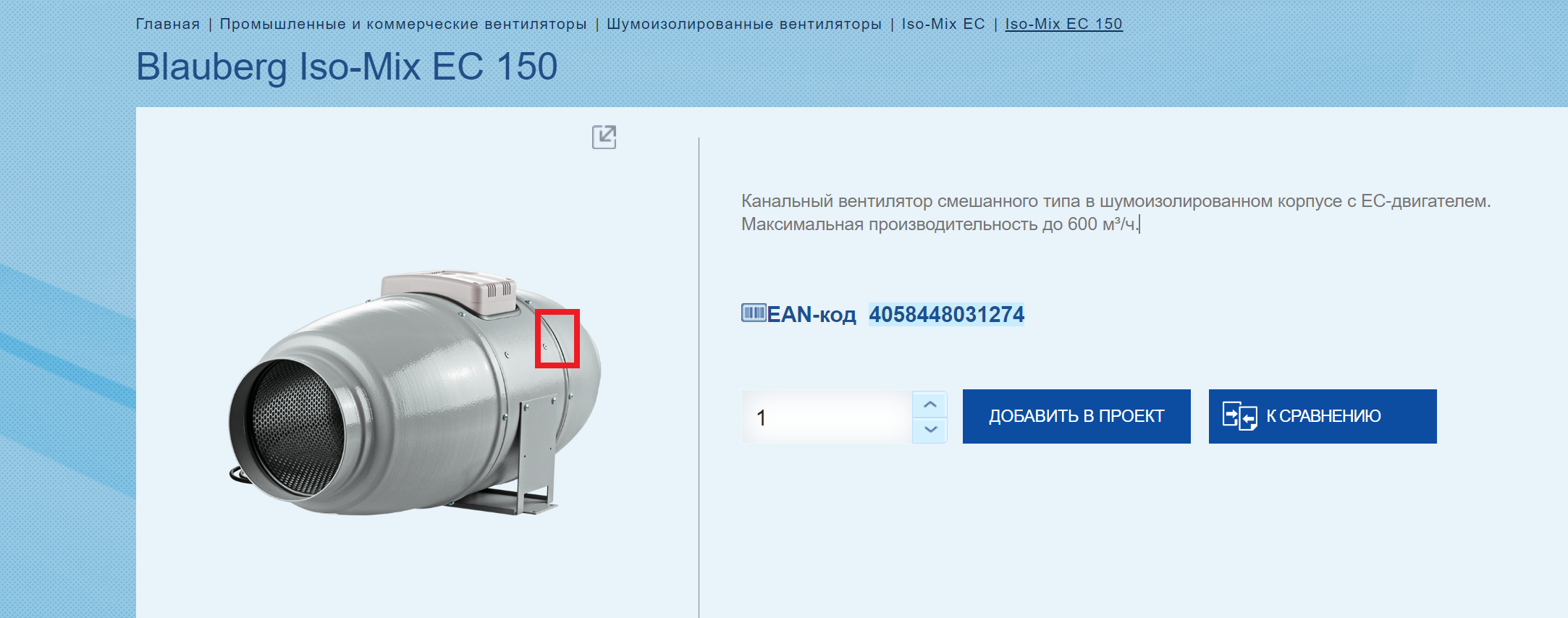The width and height of the screenshot is (1568, 618).
Task: Decrease quantity with the down arrow
Action: point(930,430)
